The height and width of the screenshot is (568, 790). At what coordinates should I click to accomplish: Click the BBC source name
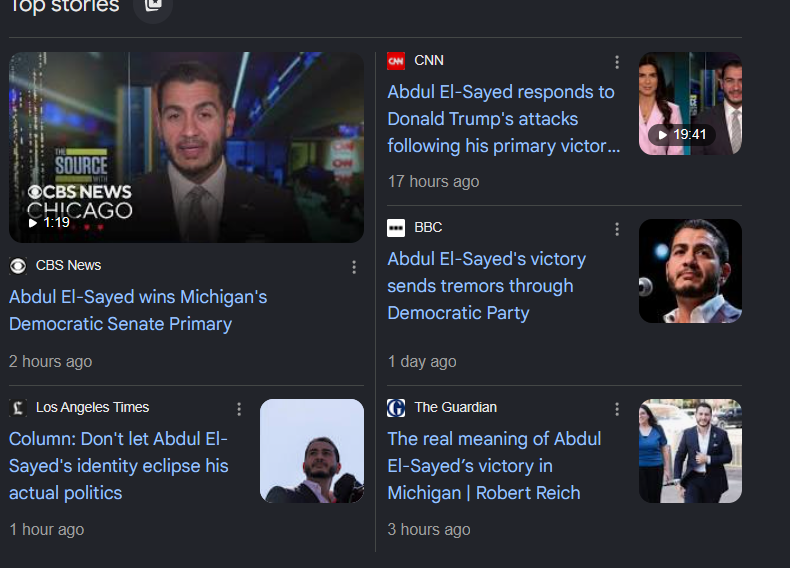(428, 227)
